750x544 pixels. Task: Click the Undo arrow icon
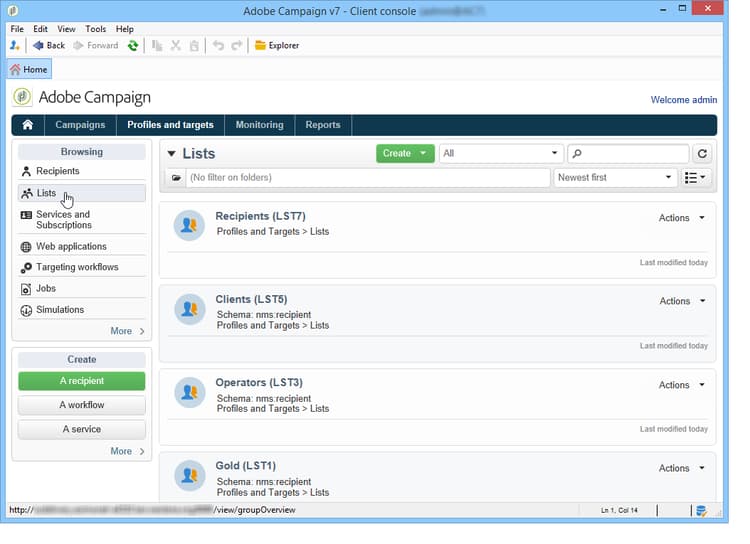click(x=218, y=45)
